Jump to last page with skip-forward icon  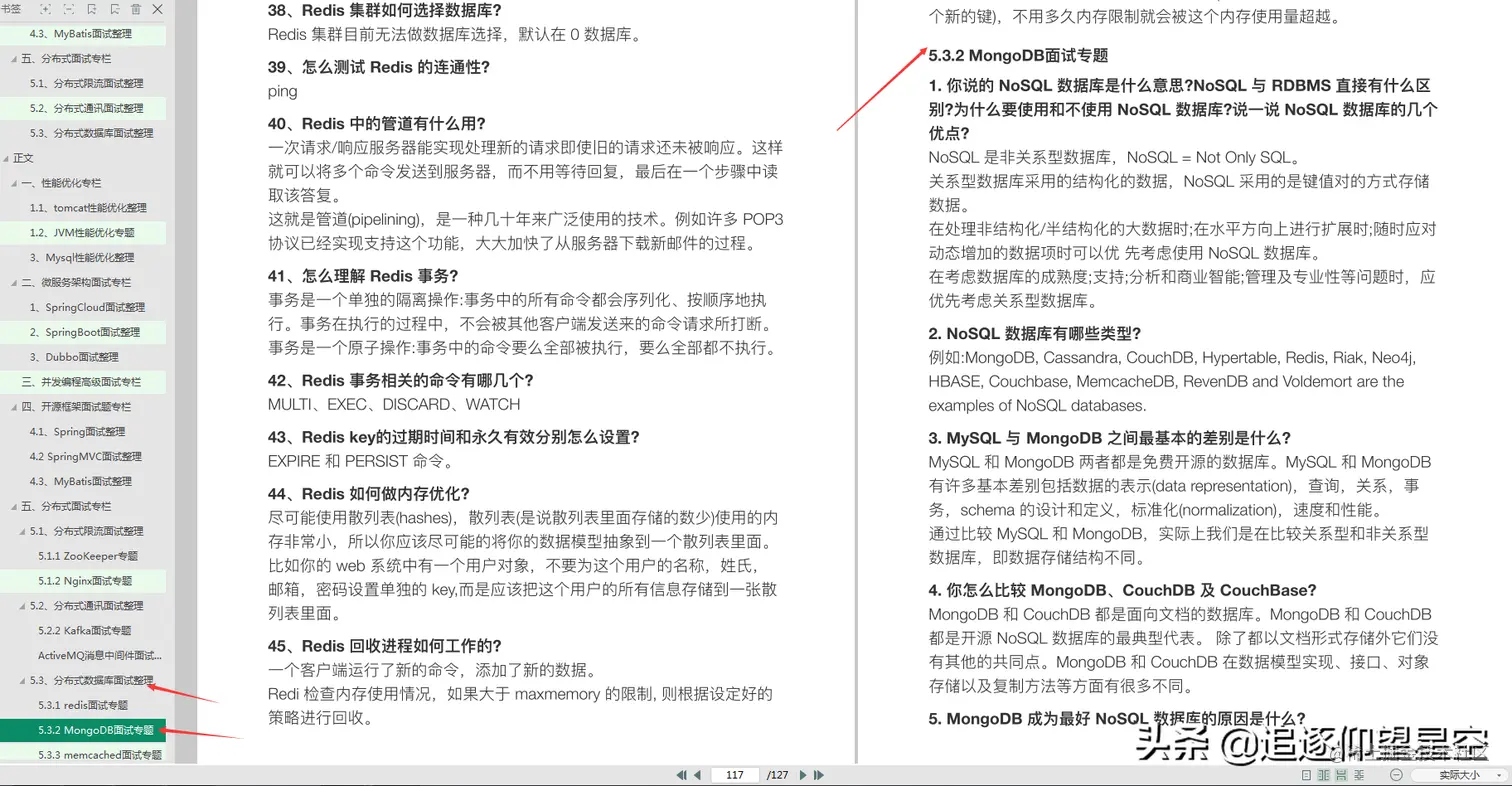point(818,774)
